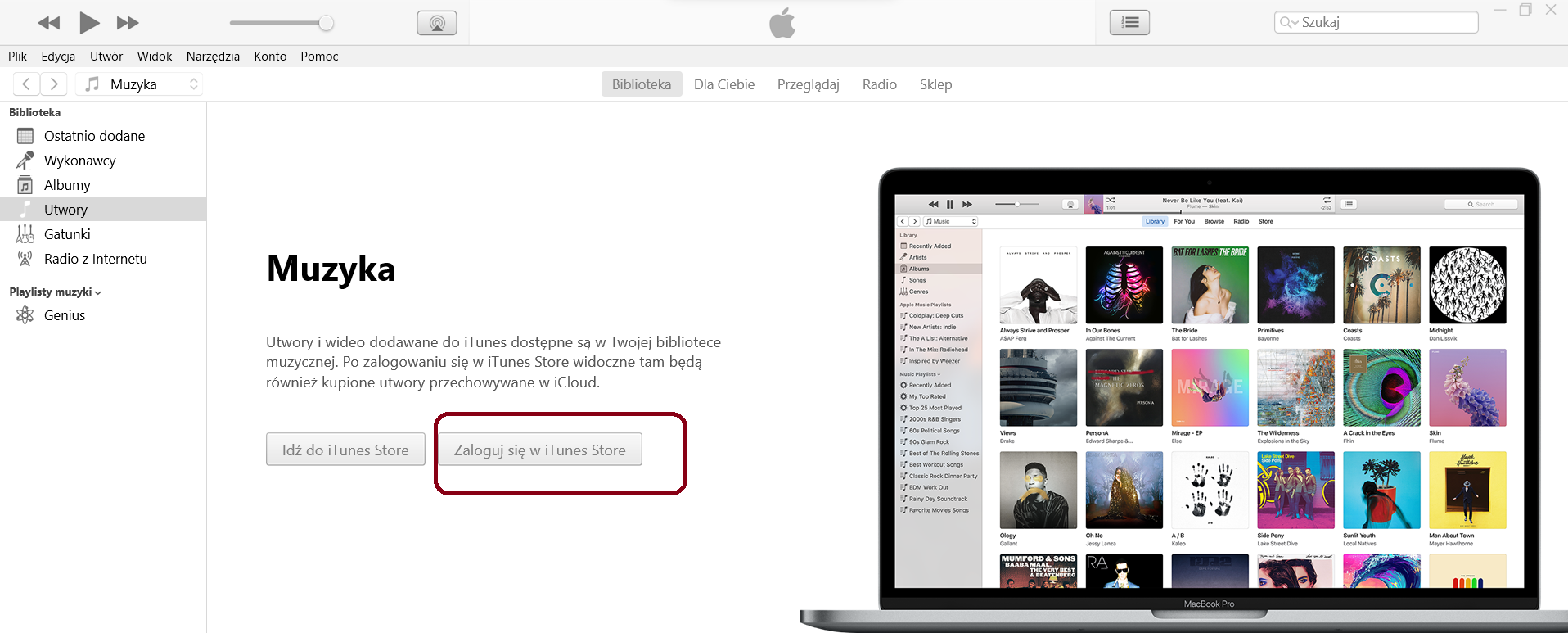Go forward with the right arrow button
The width and height of the screenshot is (1568, 633).
[53, 84]
